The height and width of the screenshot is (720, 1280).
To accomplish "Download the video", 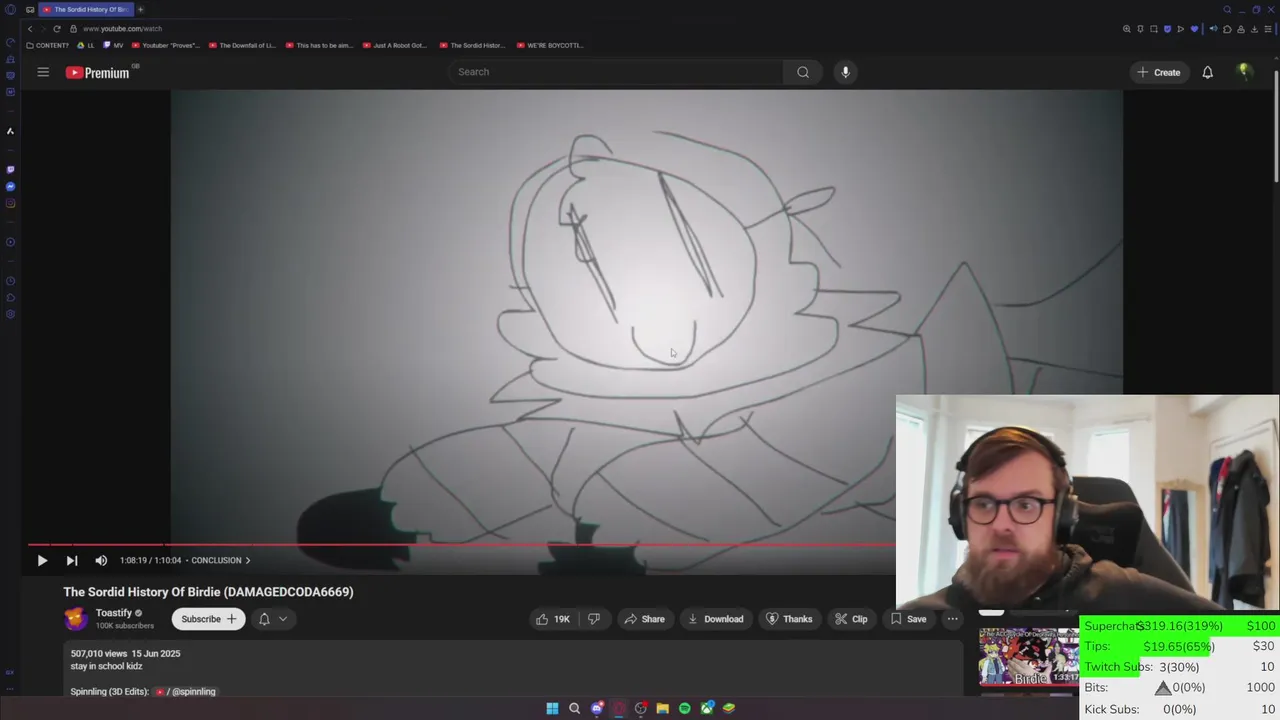I will [715, 619].
